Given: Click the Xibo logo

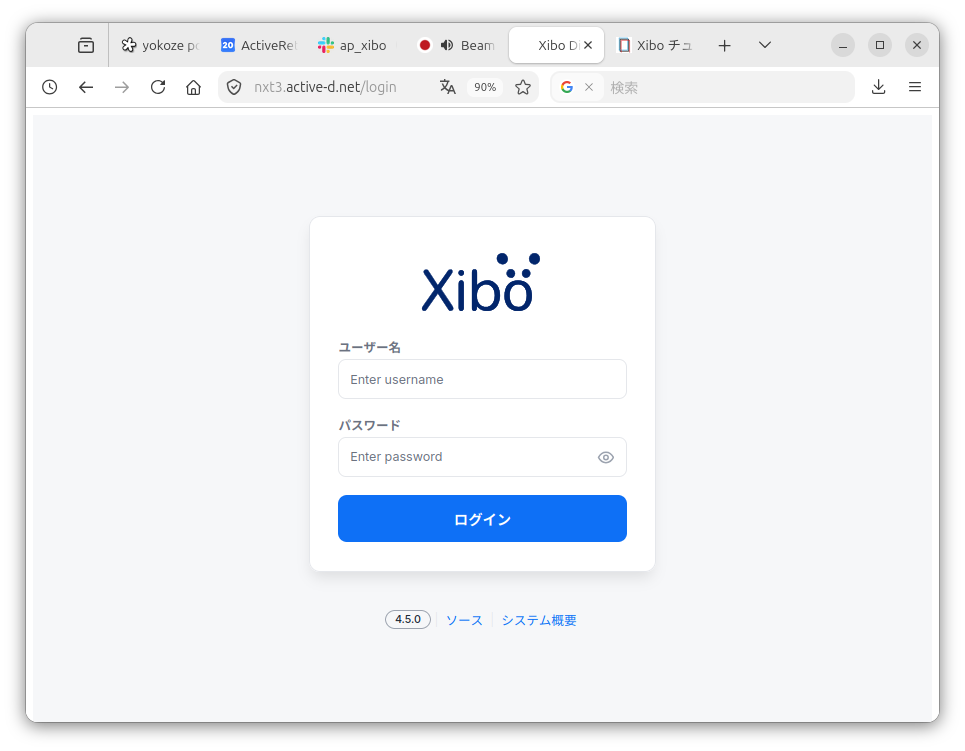Looking at the screenshot, I should click(x=481, y=282).
